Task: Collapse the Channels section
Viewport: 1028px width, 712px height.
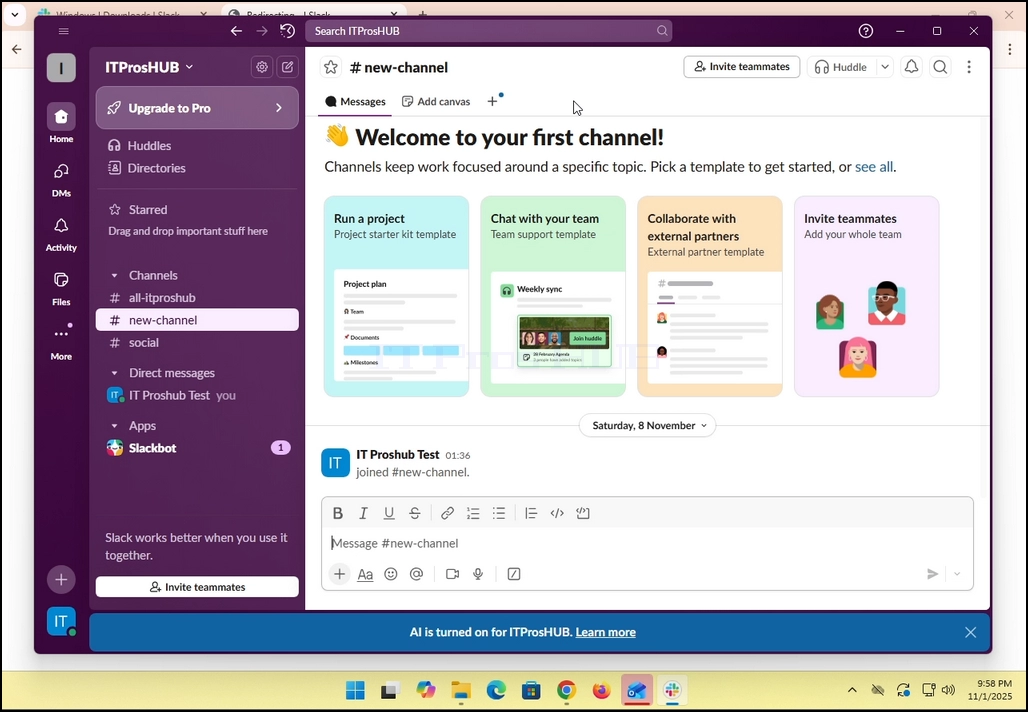Action: tap(115, 275)
